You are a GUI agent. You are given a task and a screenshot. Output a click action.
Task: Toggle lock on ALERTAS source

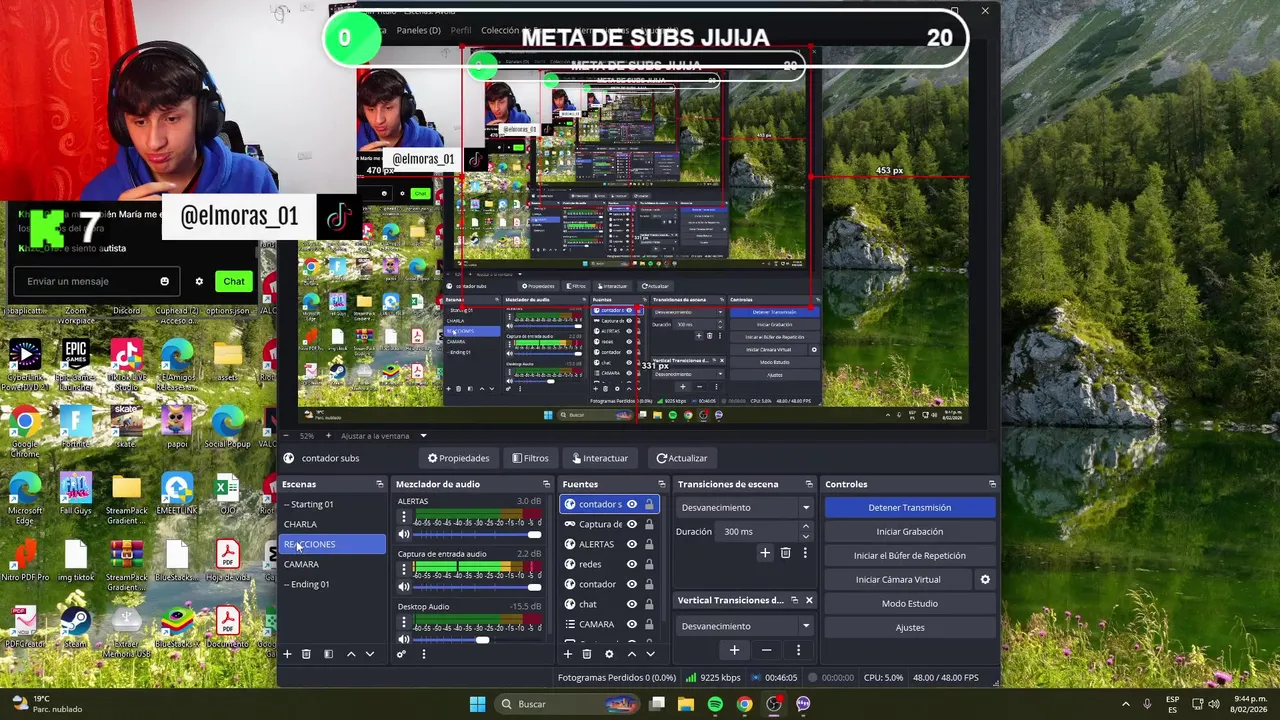coord(649,544)
